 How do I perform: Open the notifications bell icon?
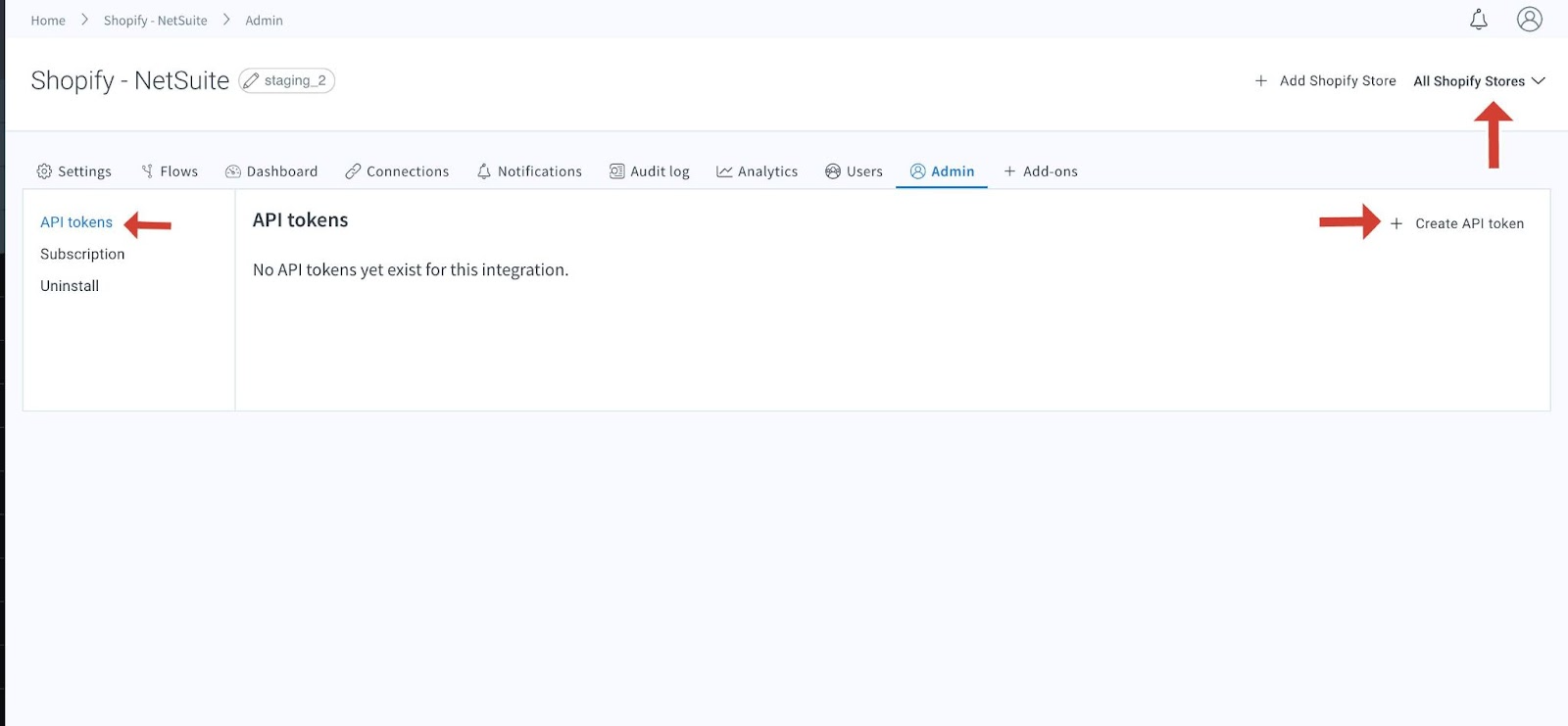(x=1479, y=19)
